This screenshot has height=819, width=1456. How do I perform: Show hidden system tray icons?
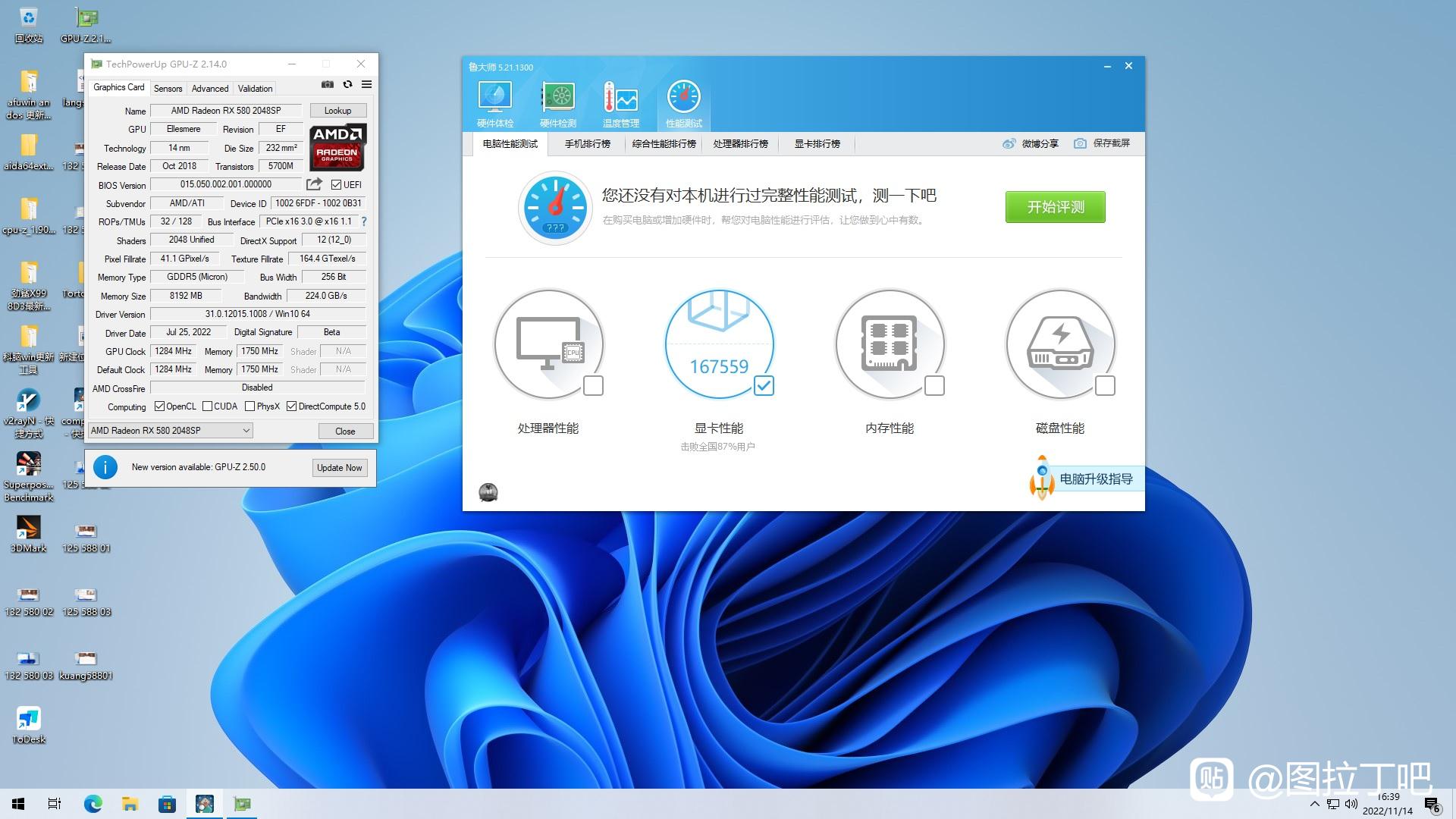click(x=1314, y=805)
